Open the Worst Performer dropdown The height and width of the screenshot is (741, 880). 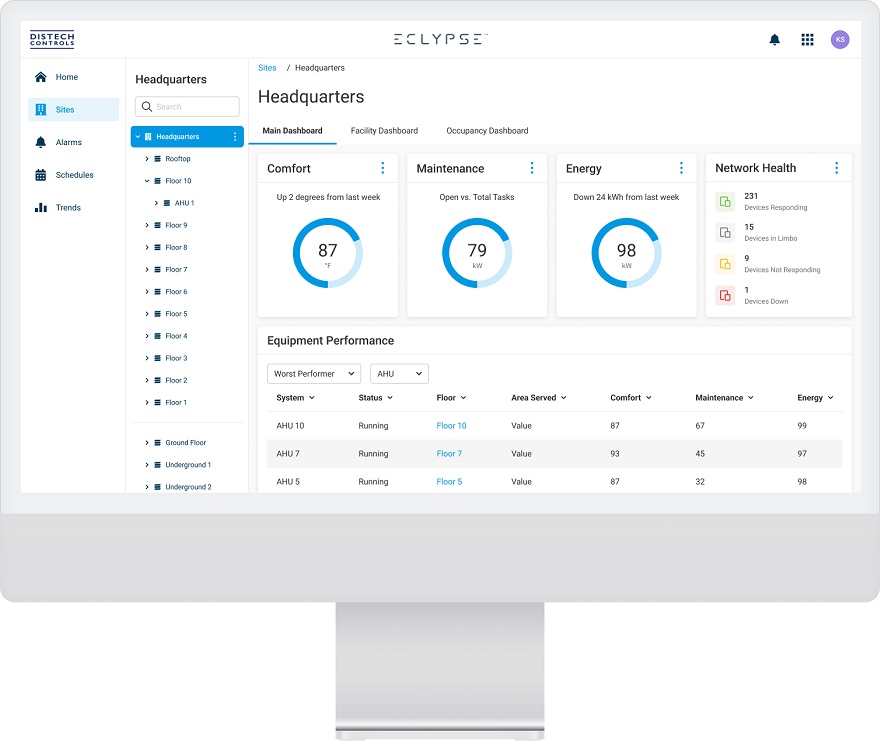[314, 374]
